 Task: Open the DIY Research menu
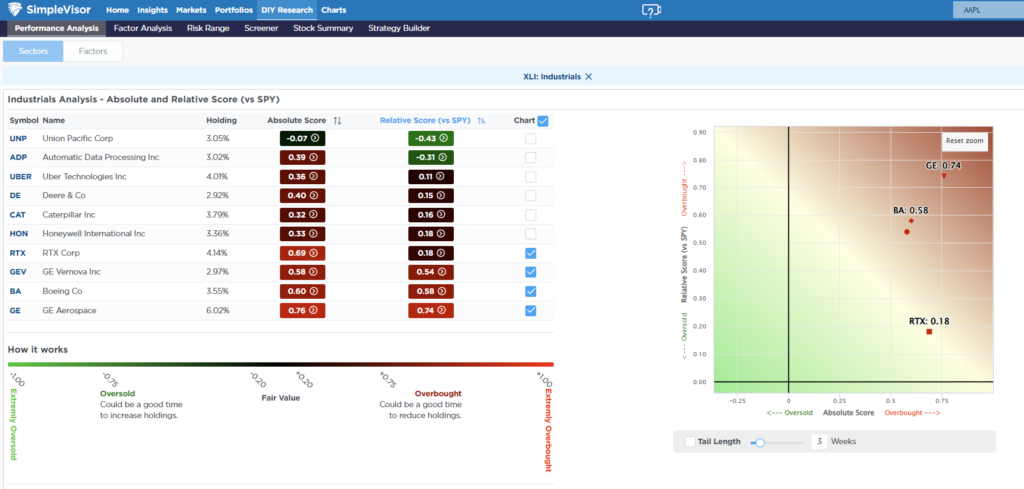287,10
